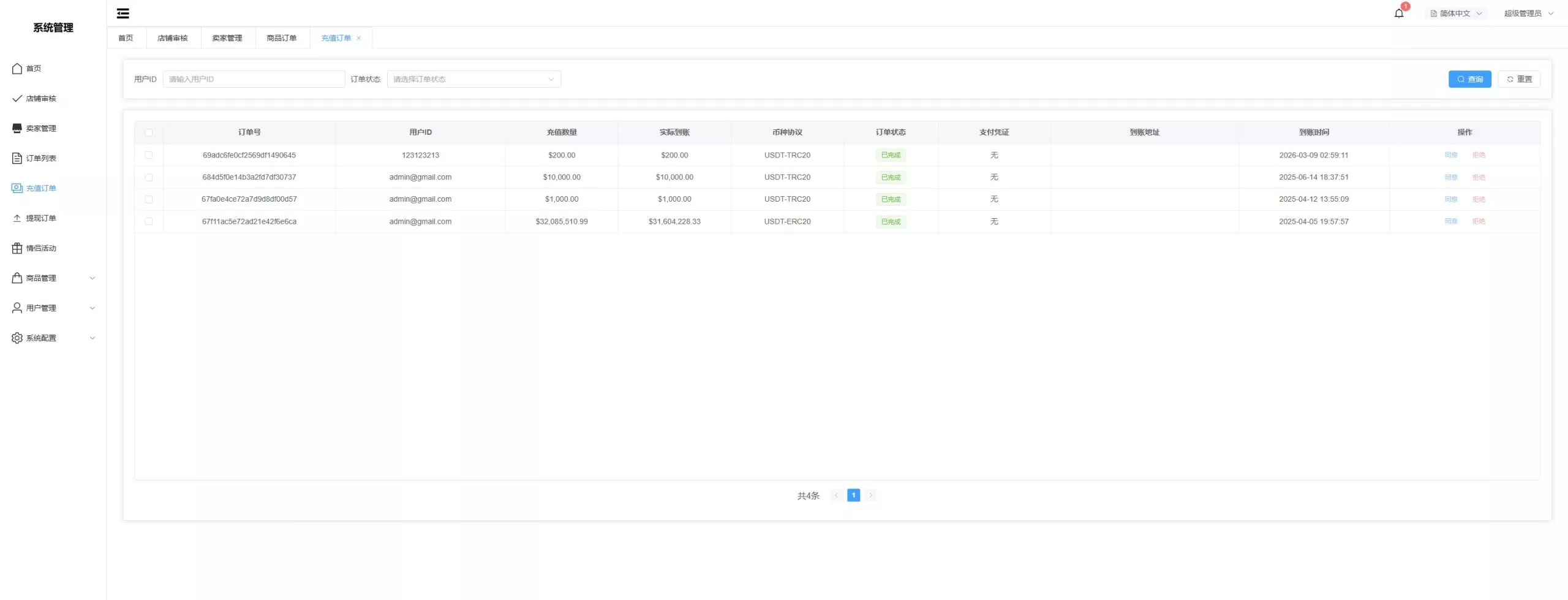Open the 简体中文 language dropdown
This screenshot has height=600, width=1568.
tap(1455, 13)
